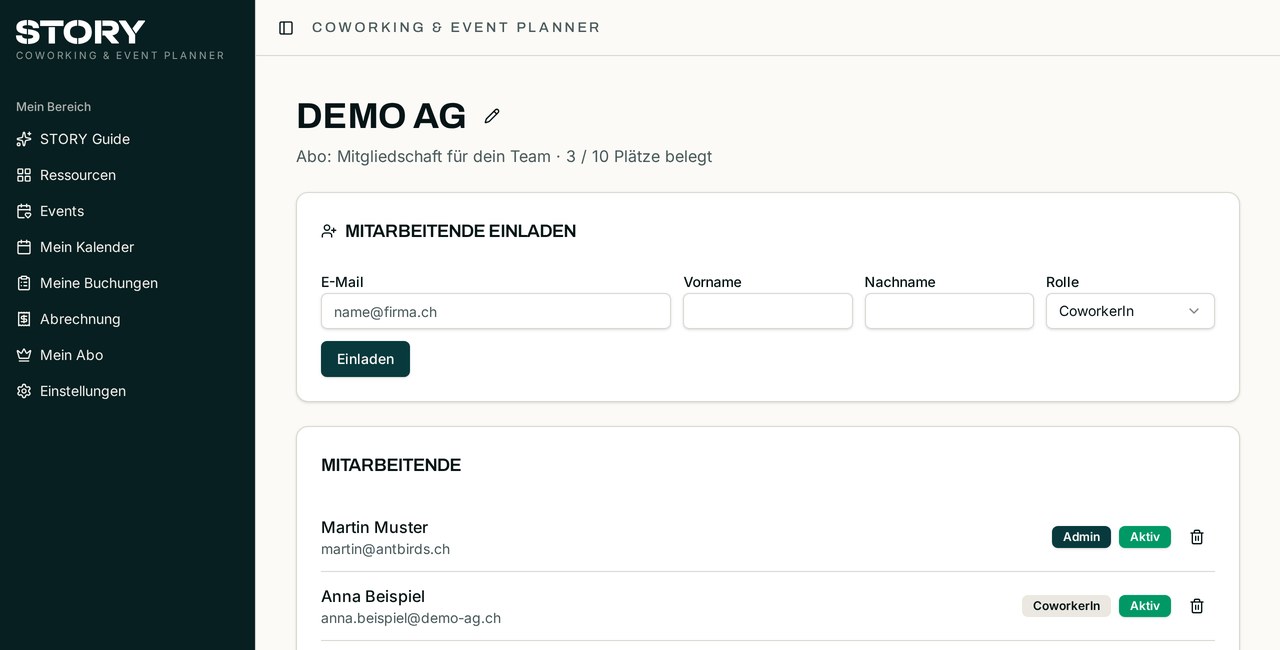The height and width of the screenshot is (650, 1280).
Task: Click into the Vorname field
Action: click(x=768, y=311)
